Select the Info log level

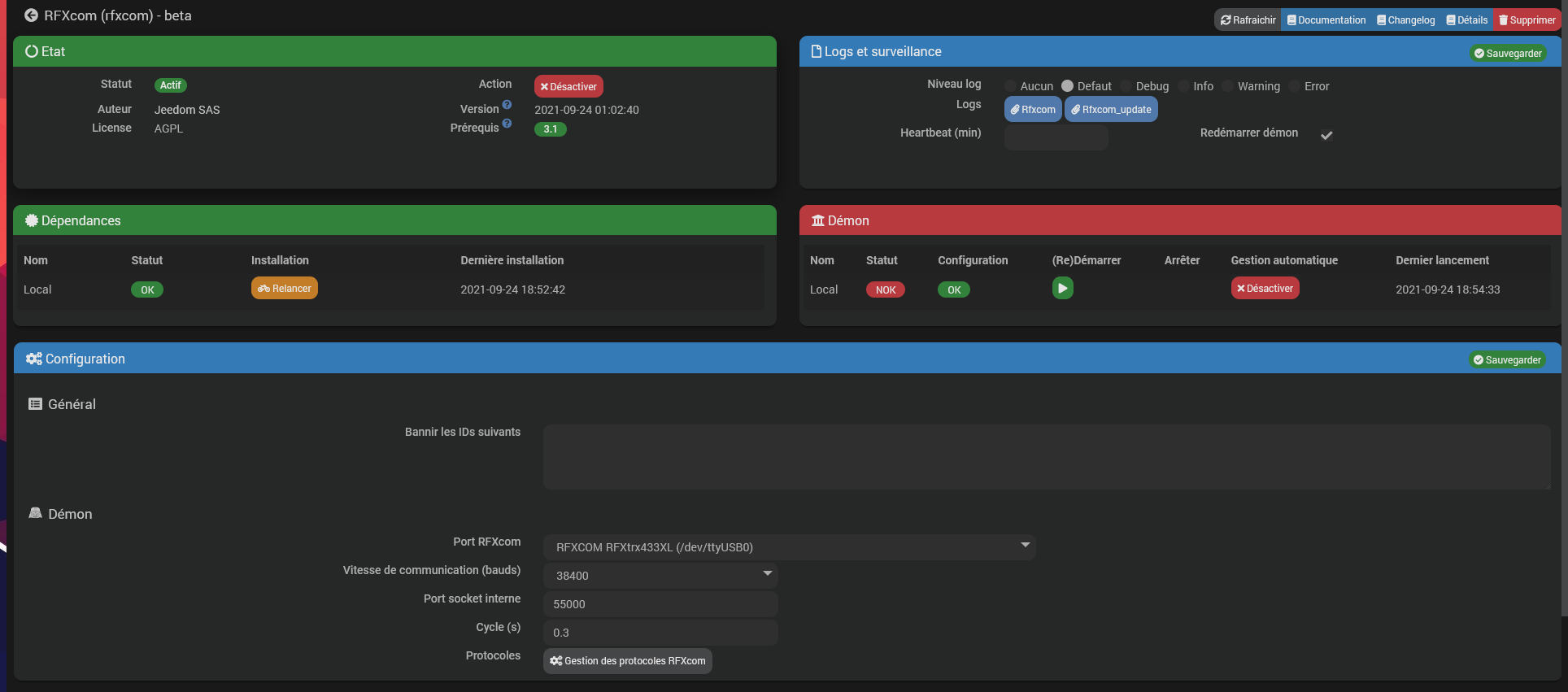tap(1184, 86)
